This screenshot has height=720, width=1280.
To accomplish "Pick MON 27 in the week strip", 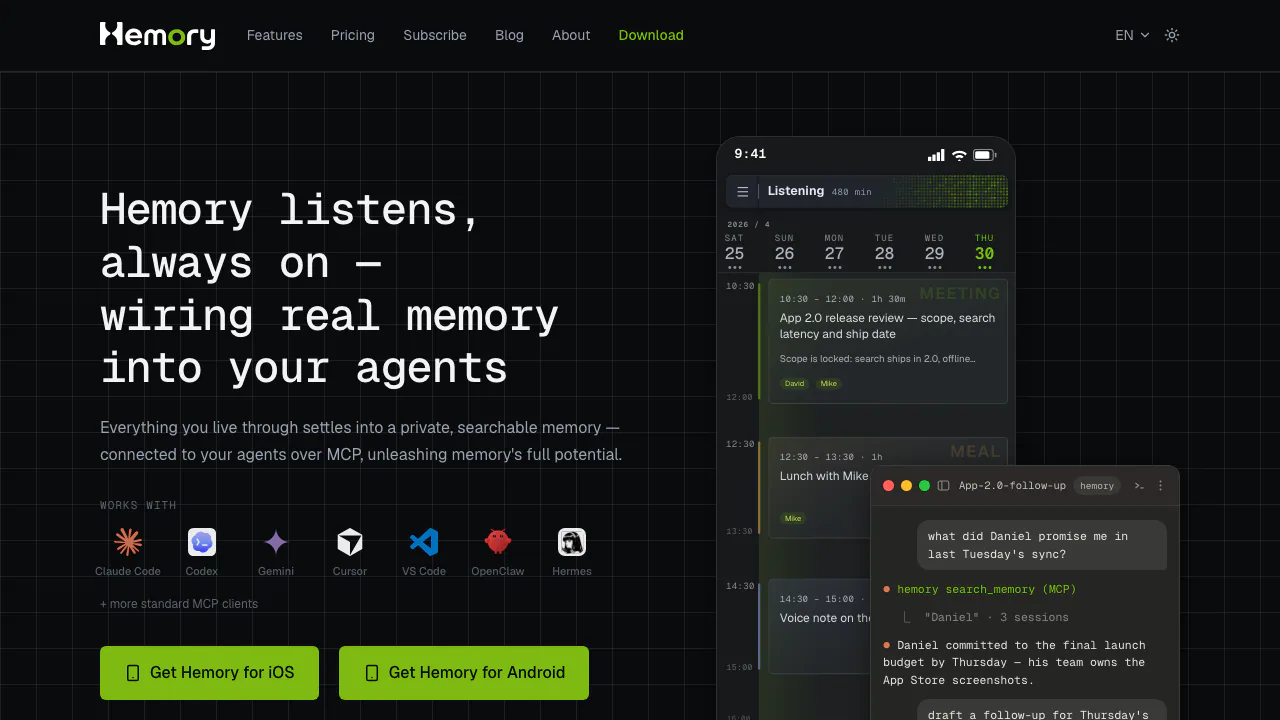I will 835,251.
